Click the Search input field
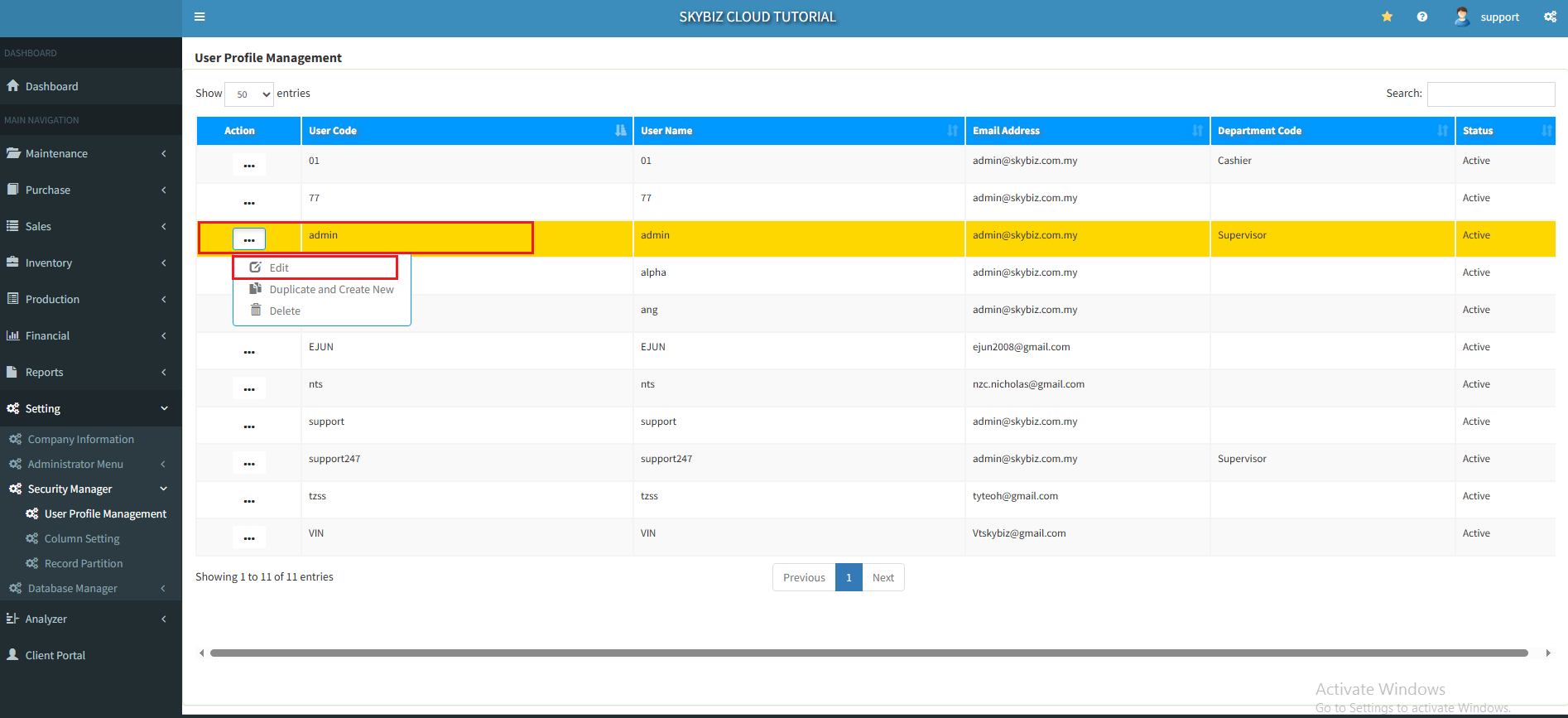Viewport: 1568px width, 718px height. pyautogui.click(x=1490, y=94)
